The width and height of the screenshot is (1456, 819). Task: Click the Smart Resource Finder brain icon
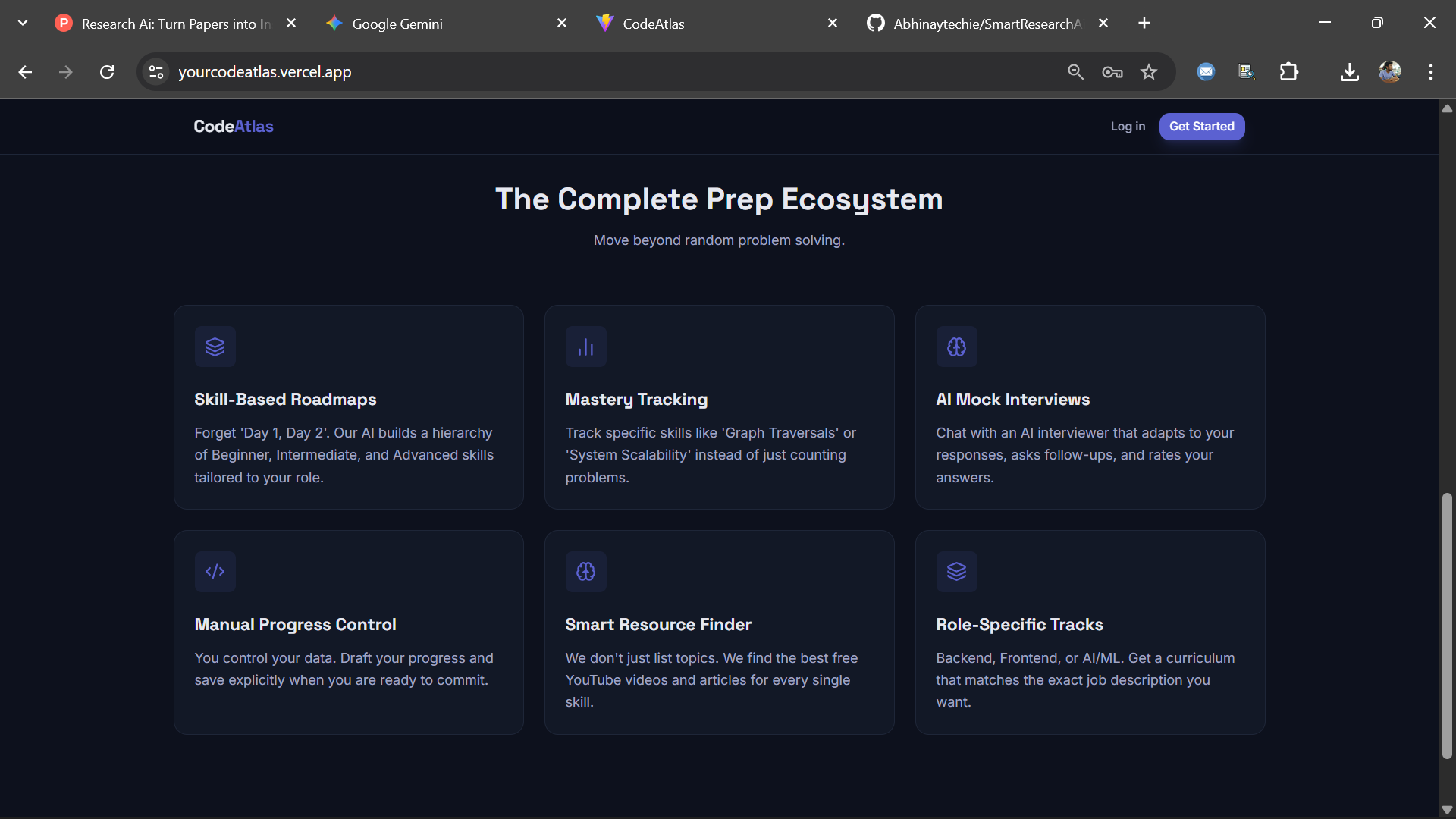tap(585, 571)
